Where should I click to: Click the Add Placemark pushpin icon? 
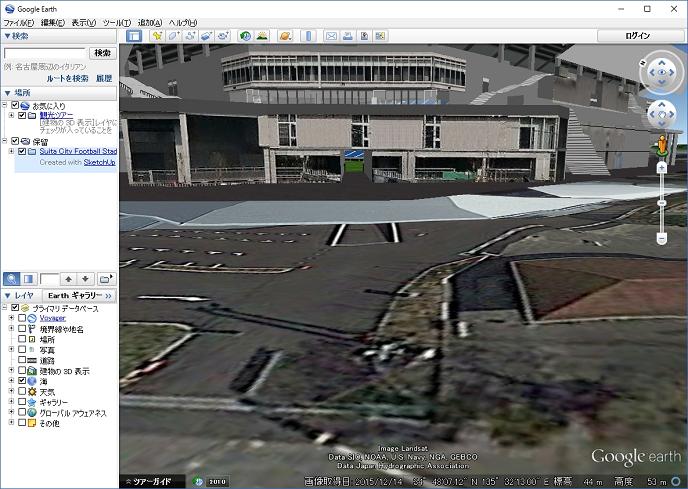157,36
